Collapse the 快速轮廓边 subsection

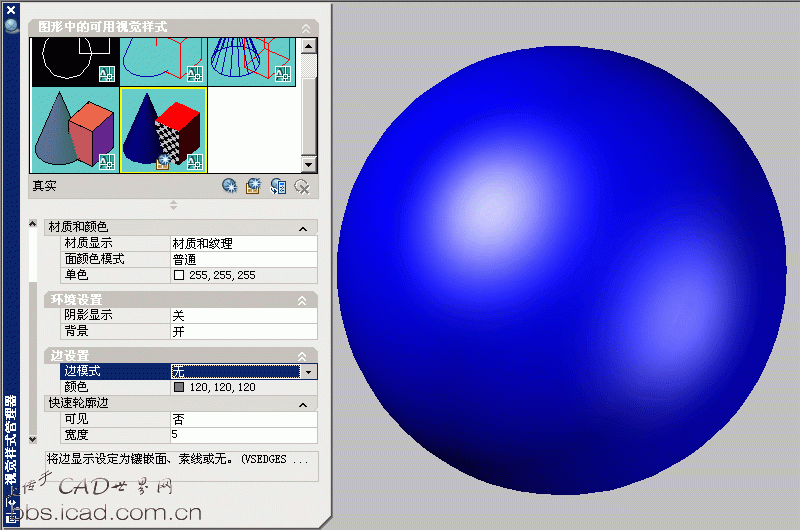302,404
